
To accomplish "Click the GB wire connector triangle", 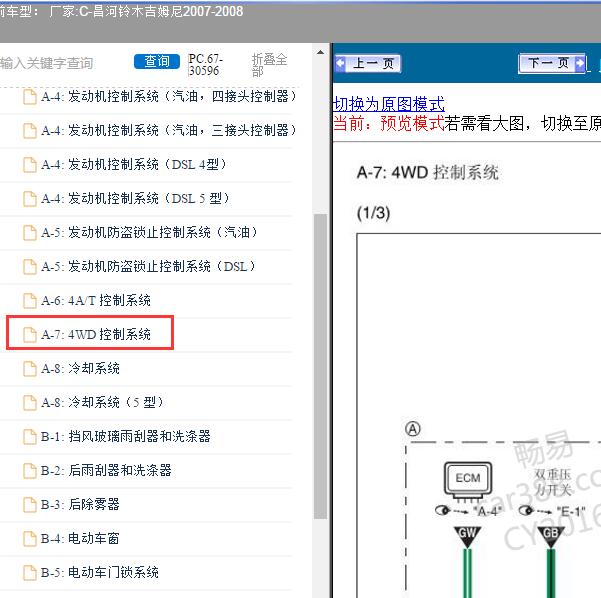I will [x=551, y=536].
